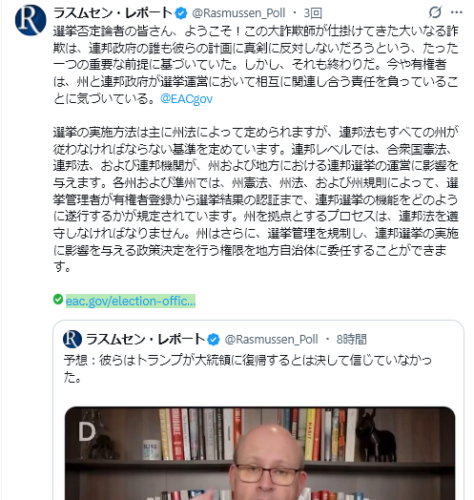Click the main post's first paragraph text
This screenshot has width=474, height=500.
coord(256,65)
